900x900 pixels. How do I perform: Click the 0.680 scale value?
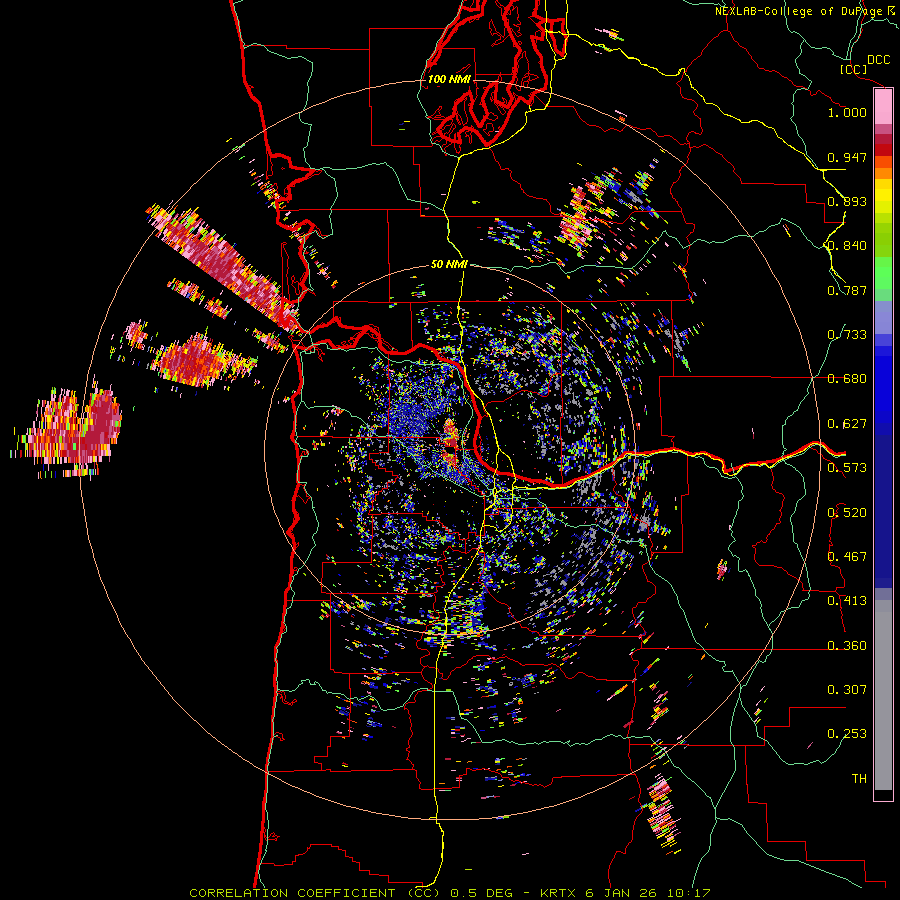point(847,379)
